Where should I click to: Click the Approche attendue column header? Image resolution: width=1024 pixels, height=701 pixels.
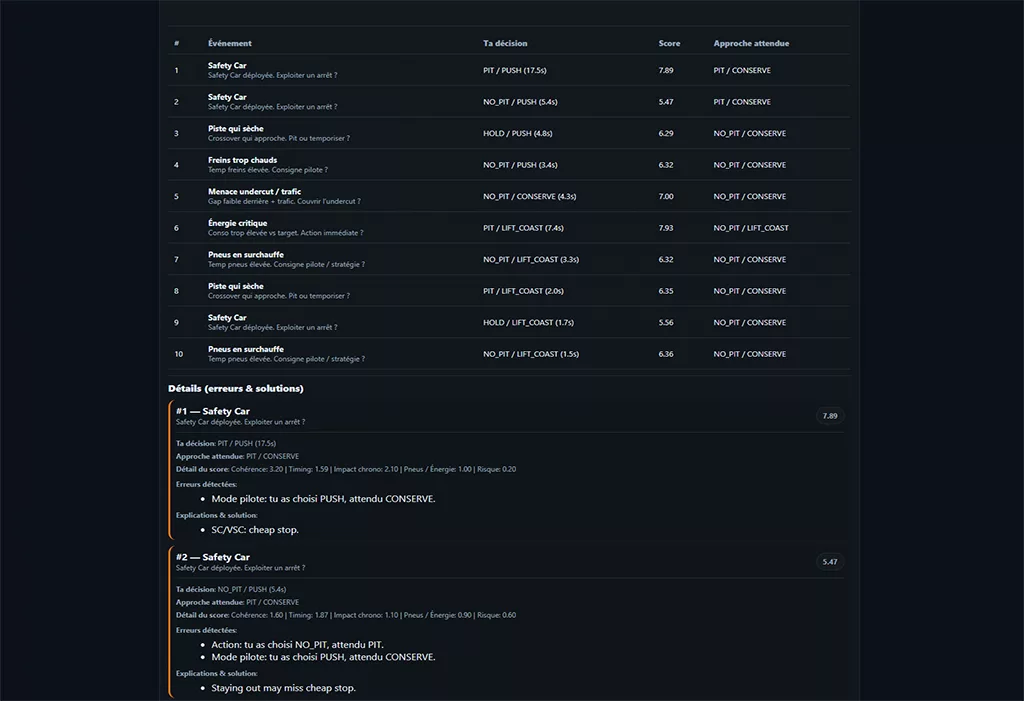pos(751,44)
